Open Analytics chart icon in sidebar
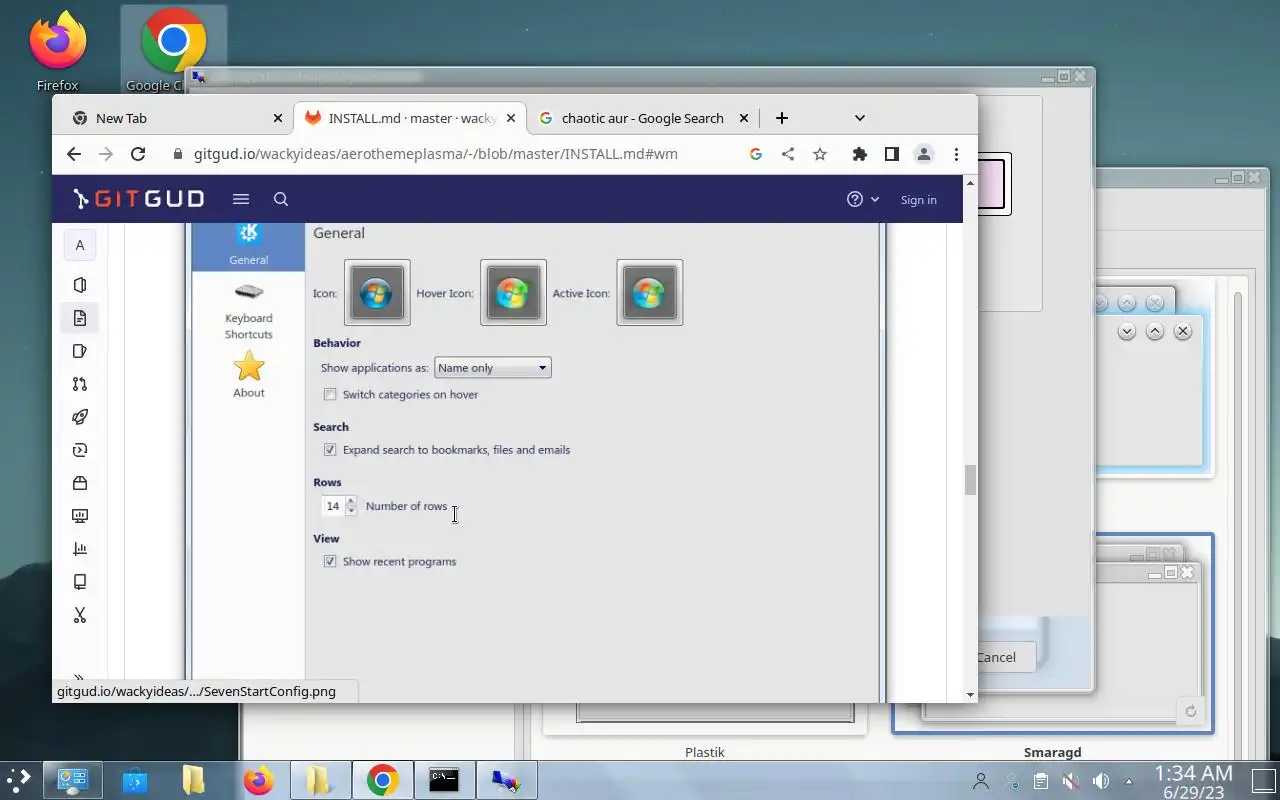The image size is (1280, 800). (80, 549)
